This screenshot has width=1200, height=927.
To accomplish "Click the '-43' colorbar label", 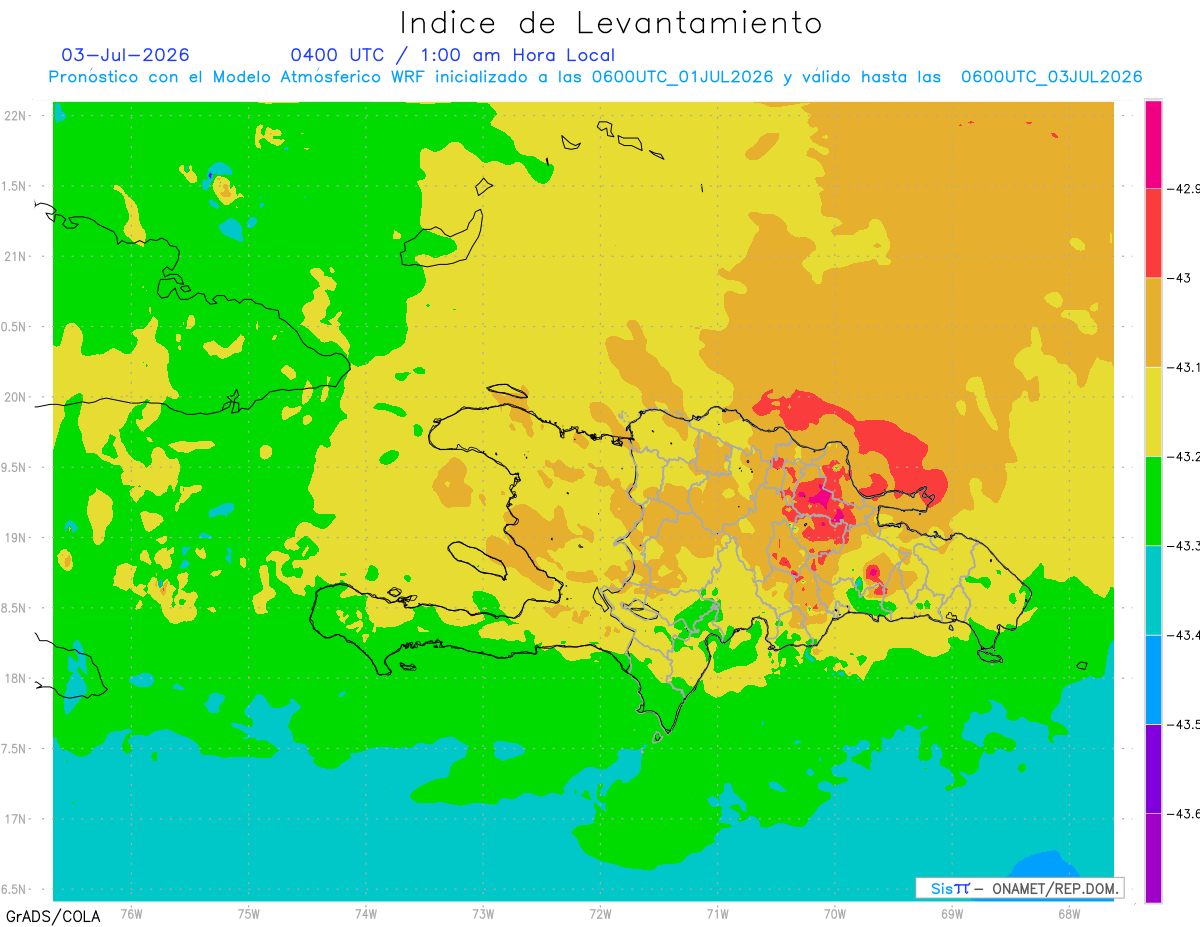I will (x=1179, y=277).
